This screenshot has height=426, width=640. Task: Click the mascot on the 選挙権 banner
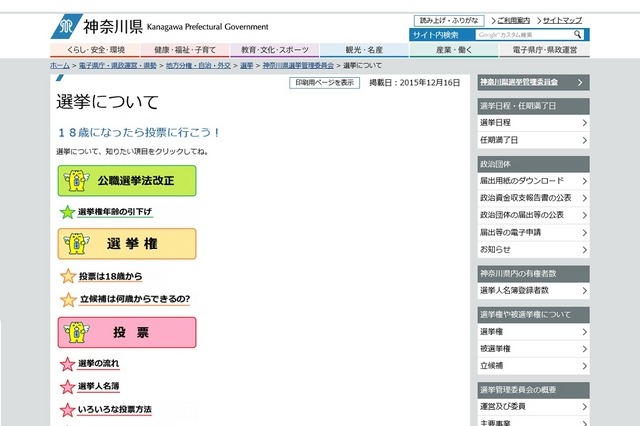pos(74,244)
